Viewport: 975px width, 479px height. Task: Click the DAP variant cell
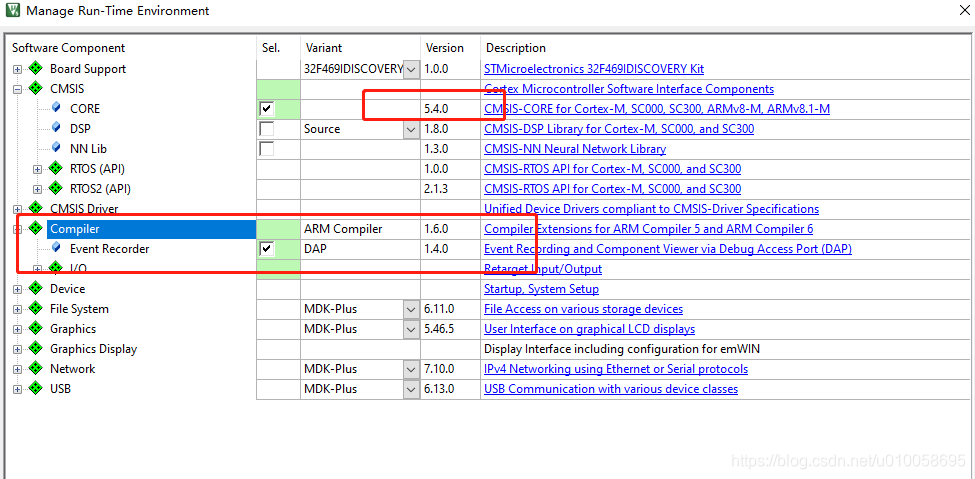(361, 249)
